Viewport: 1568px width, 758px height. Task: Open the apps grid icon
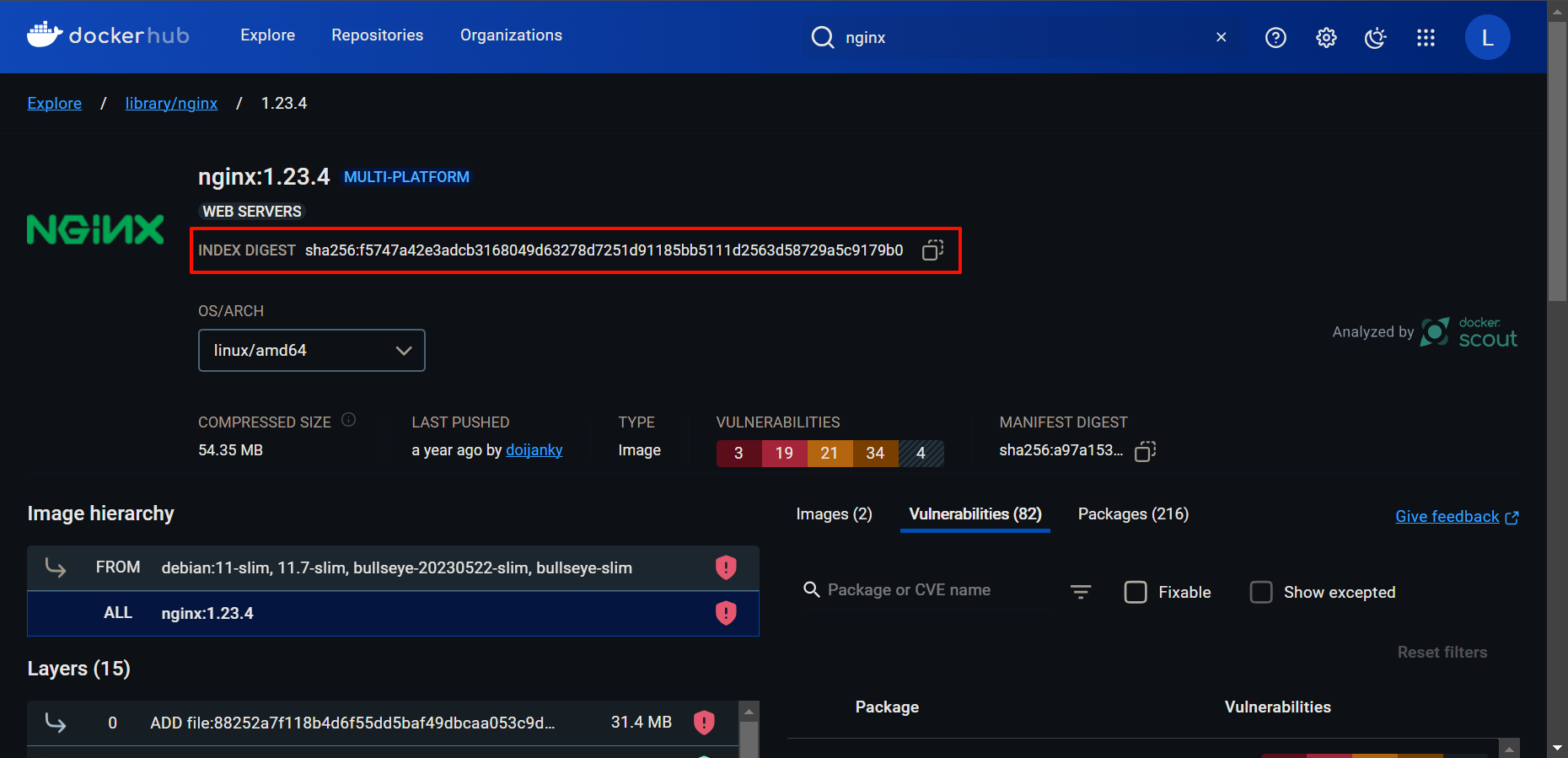coord(1426,37)
